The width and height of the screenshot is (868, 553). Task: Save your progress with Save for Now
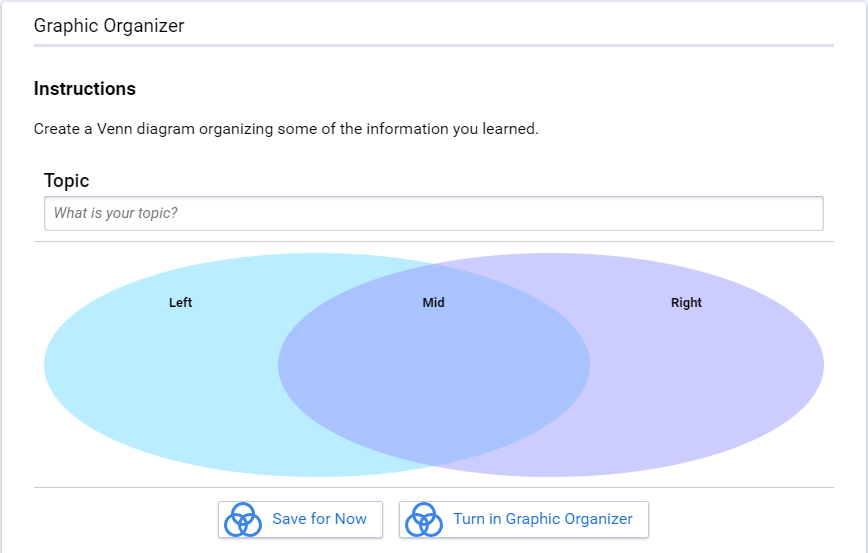point(301,519)
